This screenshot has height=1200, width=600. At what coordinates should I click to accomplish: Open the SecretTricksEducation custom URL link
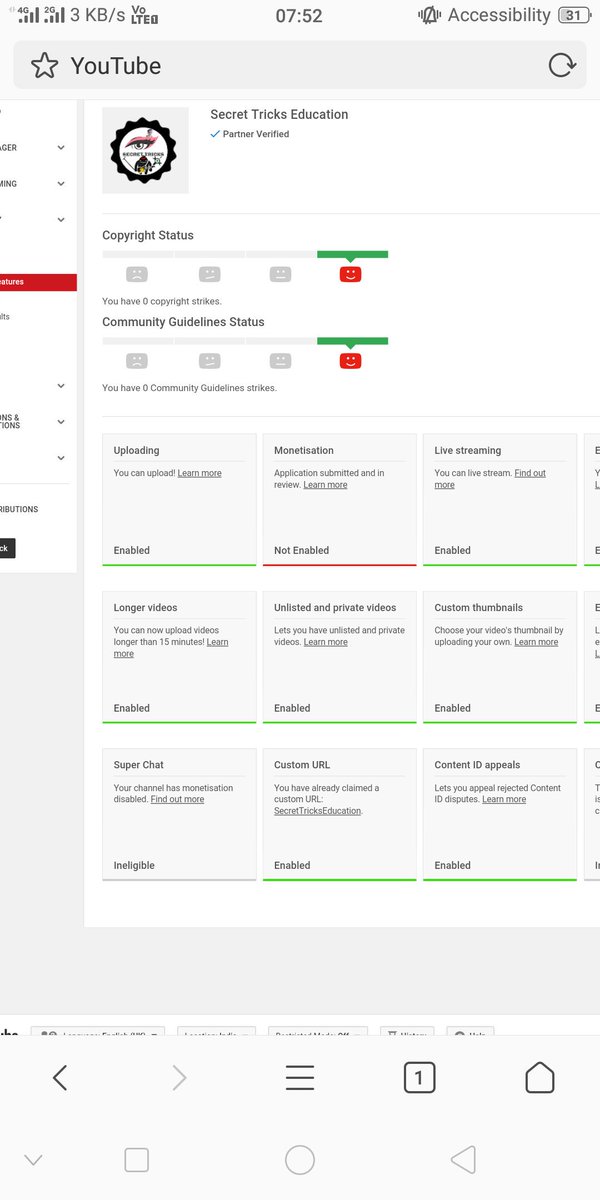coord(318,811)
